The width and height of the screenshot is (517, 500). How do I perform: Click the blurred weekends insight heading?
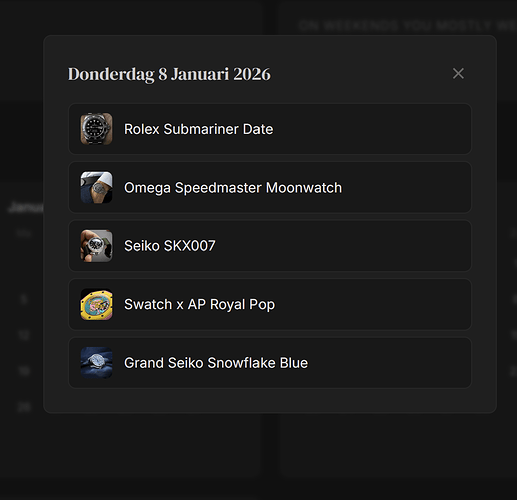(x=407, y=25)
